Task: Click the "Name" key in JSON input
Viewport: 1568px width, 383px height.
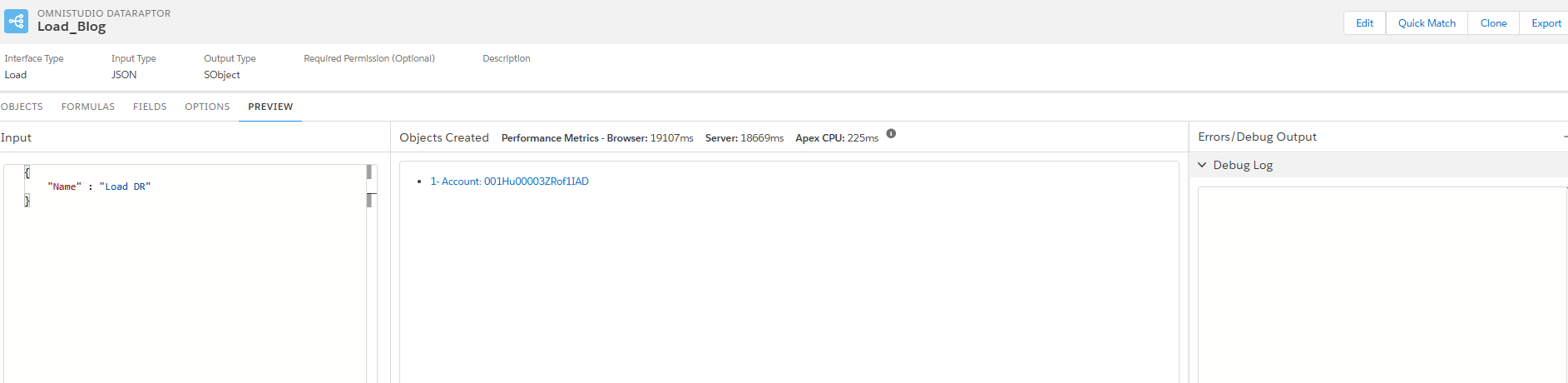Action: click(x=65, y=187)
